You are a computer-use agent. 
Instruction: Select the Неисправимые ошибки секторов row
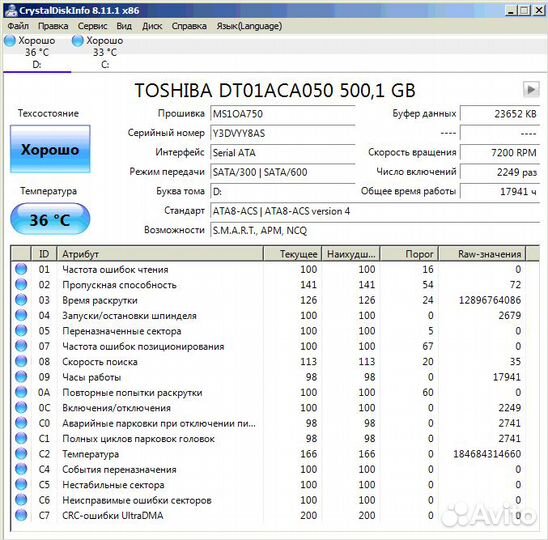[x=268, y=500]
